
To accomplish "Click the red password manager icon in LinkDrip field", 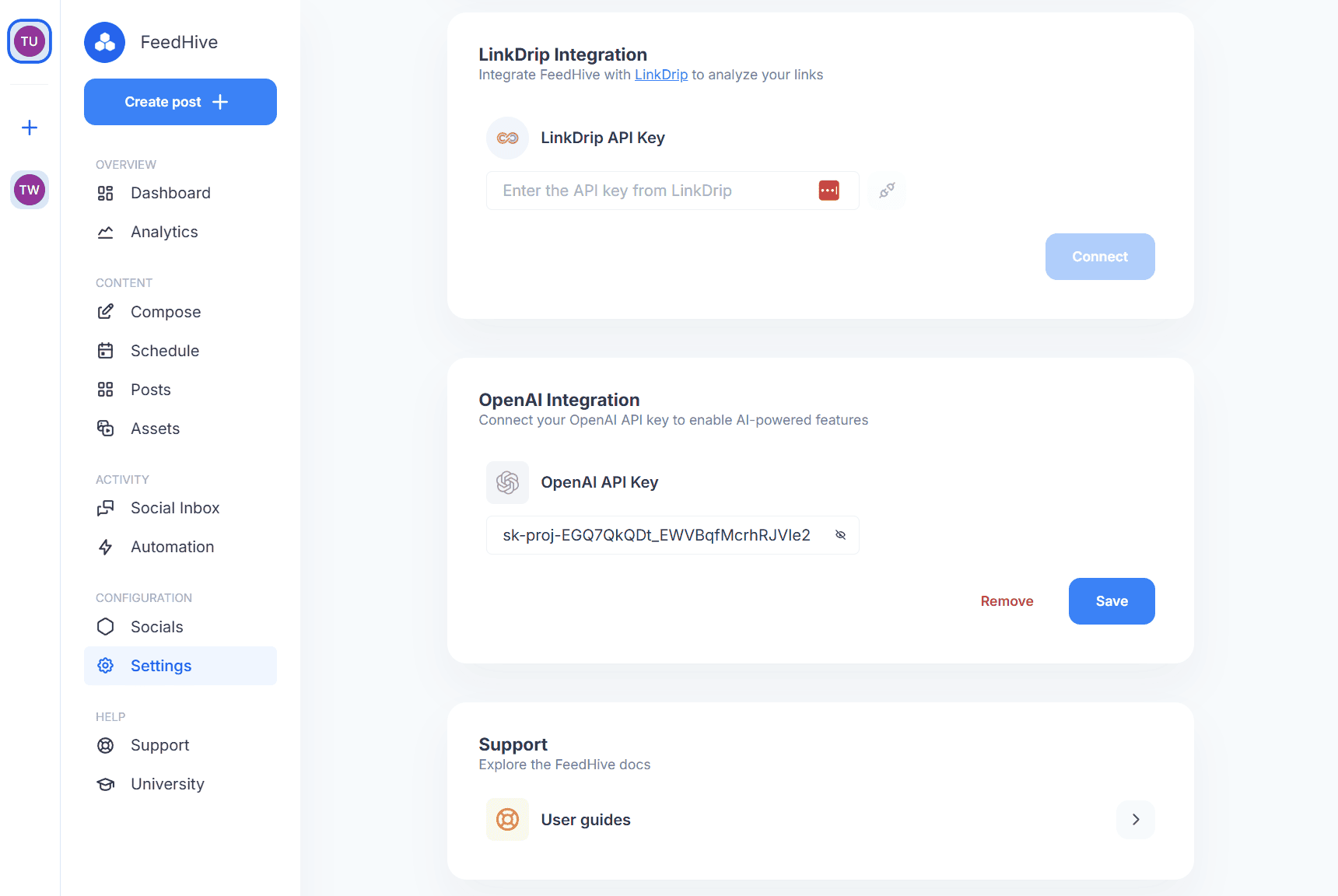I will 829,191.
